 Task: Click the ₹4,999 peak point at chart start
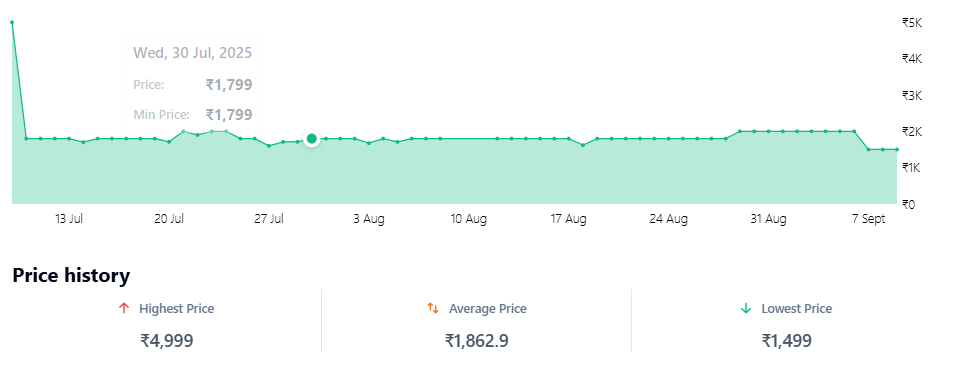tap(12, 23)
